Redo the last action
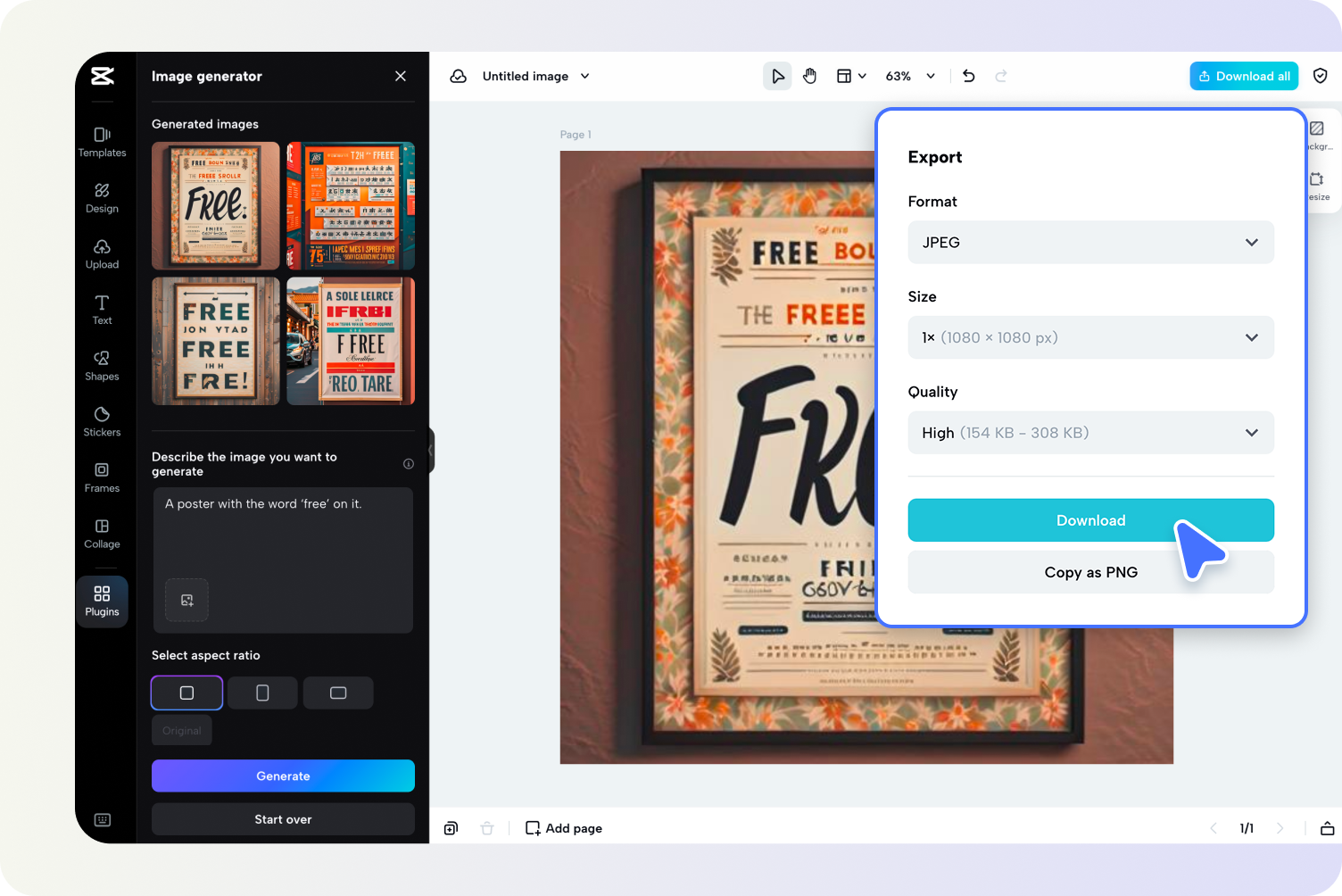Image resolution: width=1342 pixels, height=896 pixels. (1001, 76)
